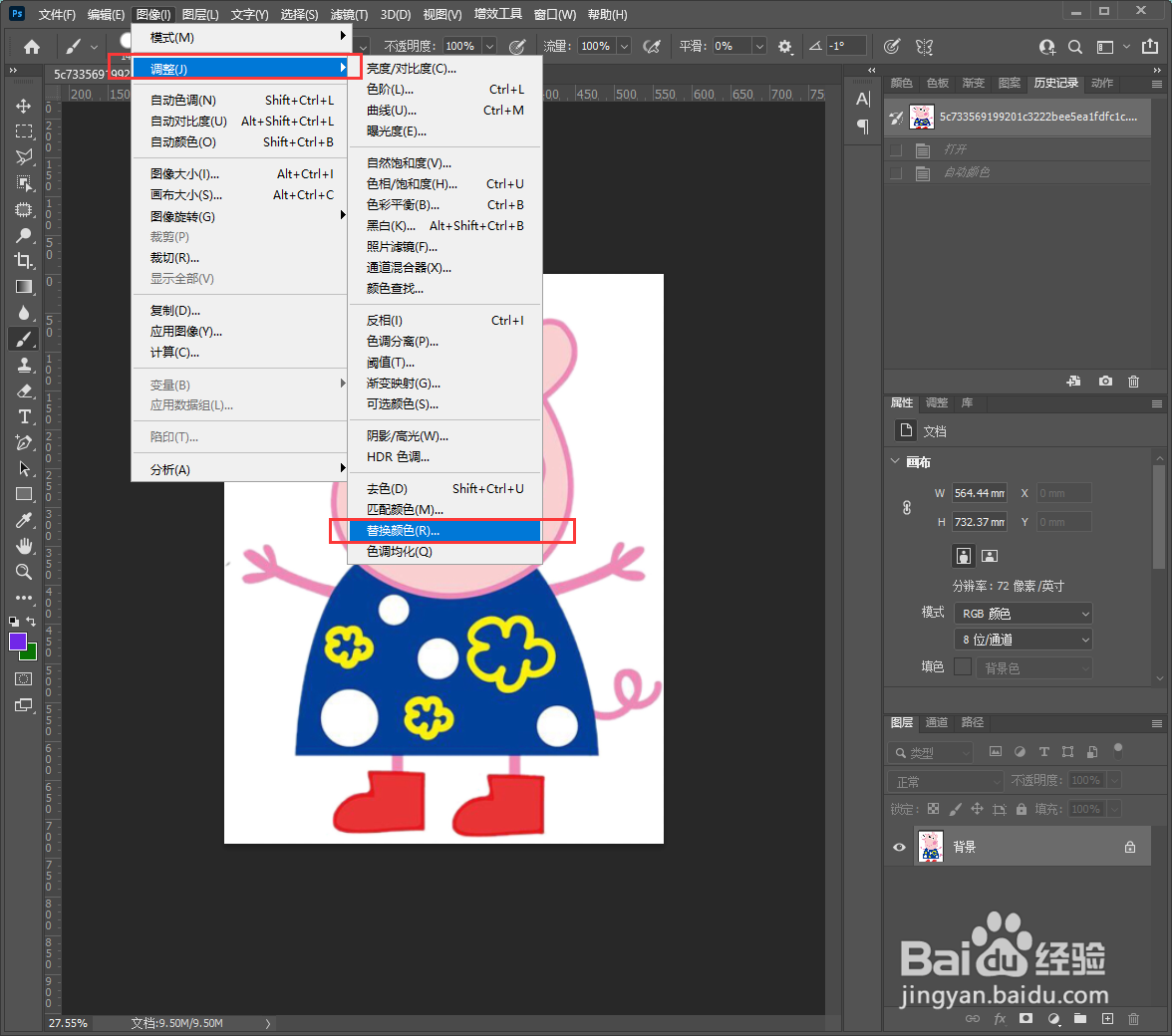Switch to 通道 tab
This screenshot has width=1172, height=1036.
coord(936,722)
